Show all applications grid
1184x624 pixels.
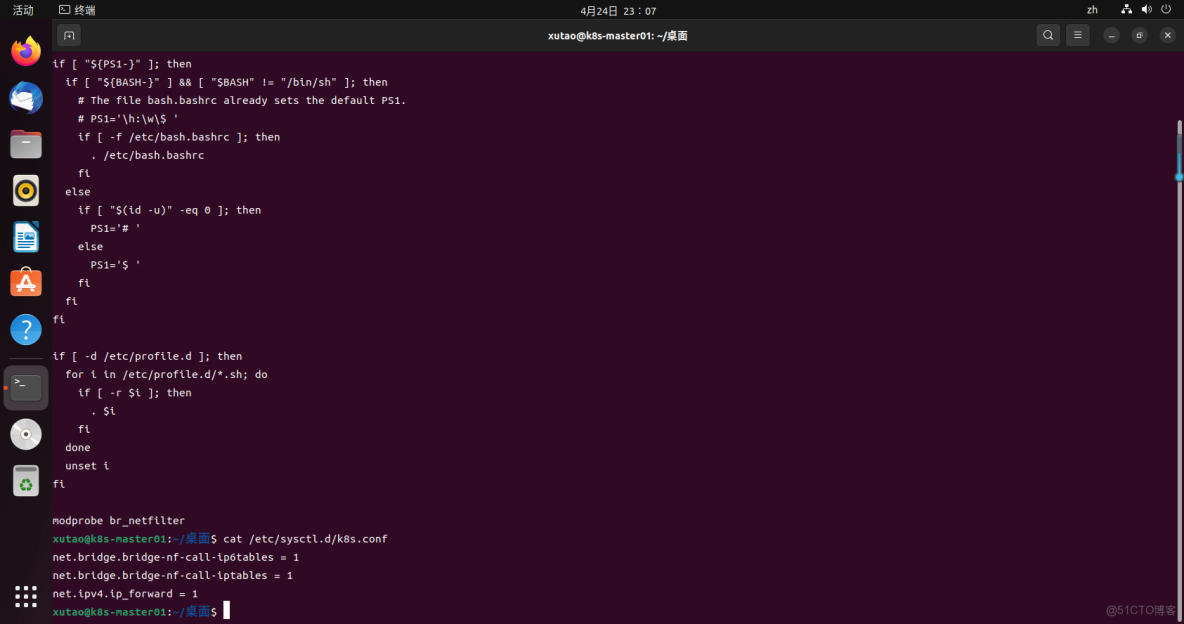[x=26, y=596]
